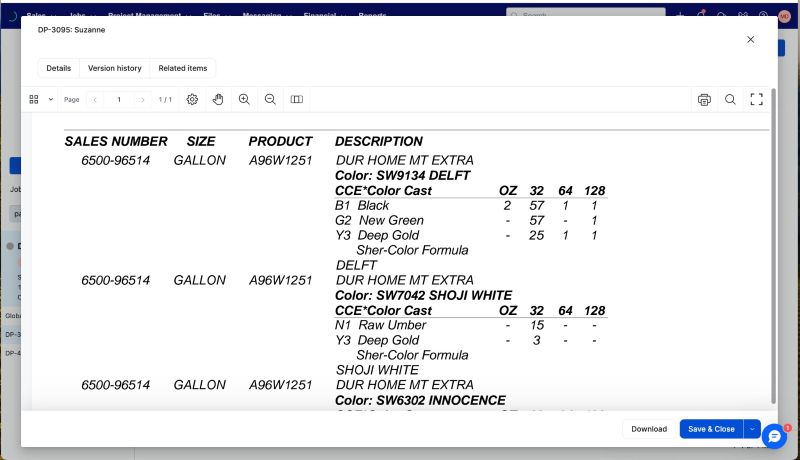Expand the Save & Close options arrow
Image resolution: width=800 pixels, height=460 pixels.
click(752, 429)
